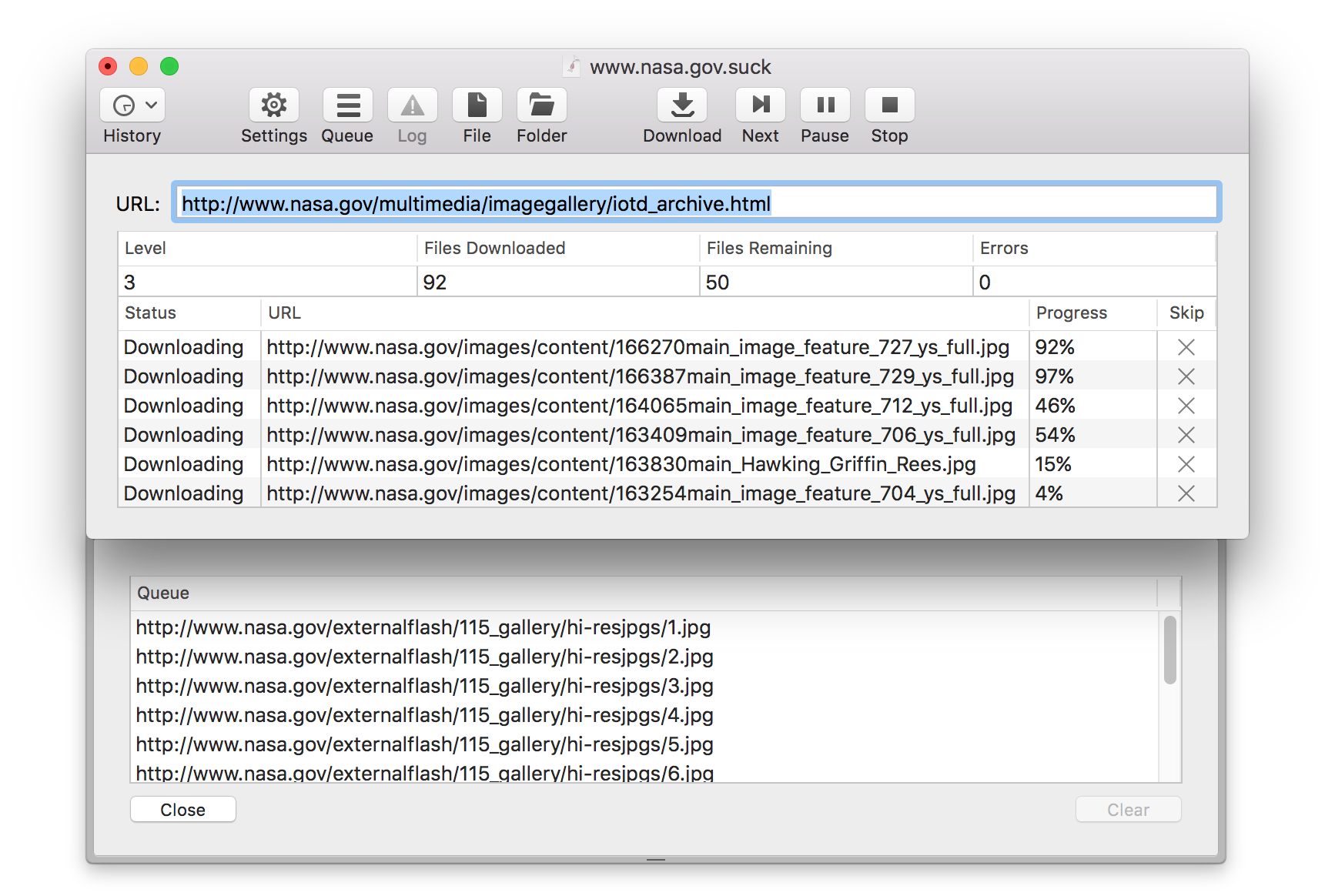Skip the 727_ys_full.jpg download

click(1186, 347)
